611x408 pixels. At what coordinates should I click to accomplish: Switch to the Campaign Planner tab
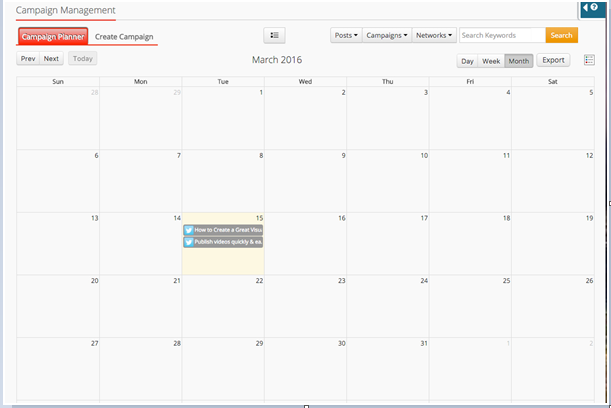[53, 37]
